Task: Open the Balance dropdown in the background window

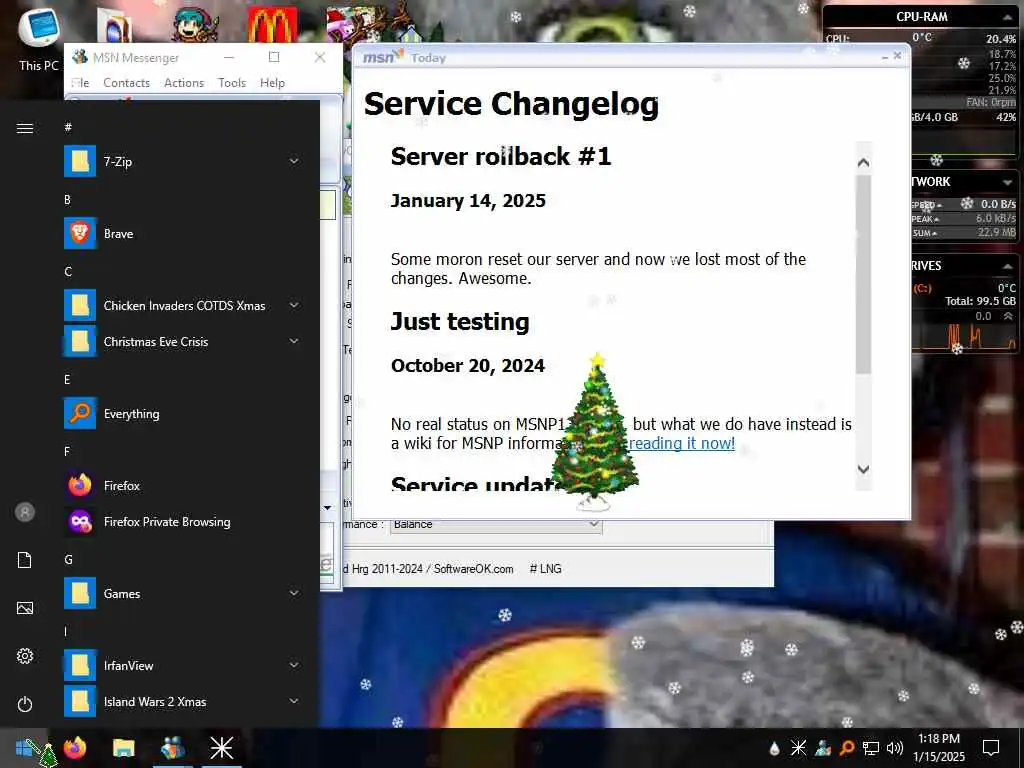Action: 496,524
